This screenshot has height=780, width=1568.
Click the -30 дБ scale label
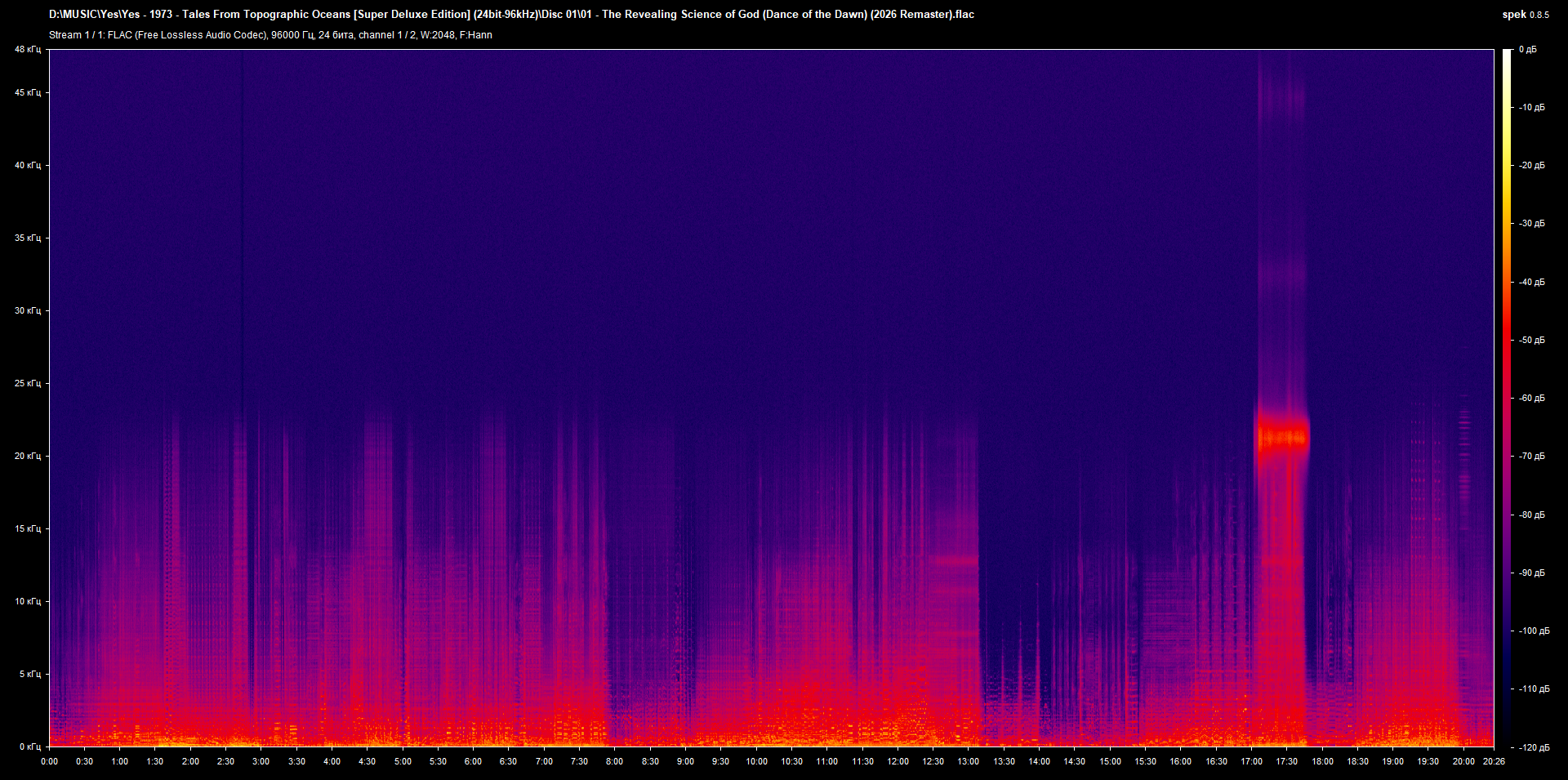tap(1532, 224)
